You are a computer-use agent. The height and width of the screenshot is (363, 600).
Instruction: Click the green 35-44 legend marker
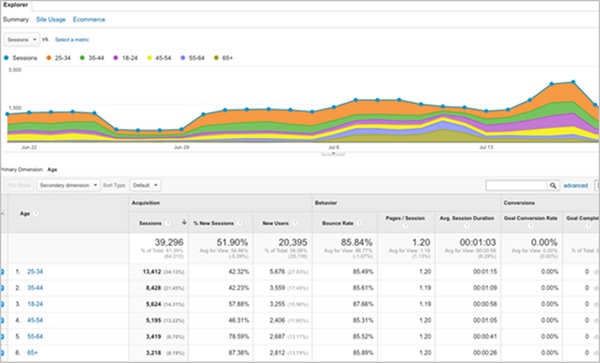(x=82, y=58)
